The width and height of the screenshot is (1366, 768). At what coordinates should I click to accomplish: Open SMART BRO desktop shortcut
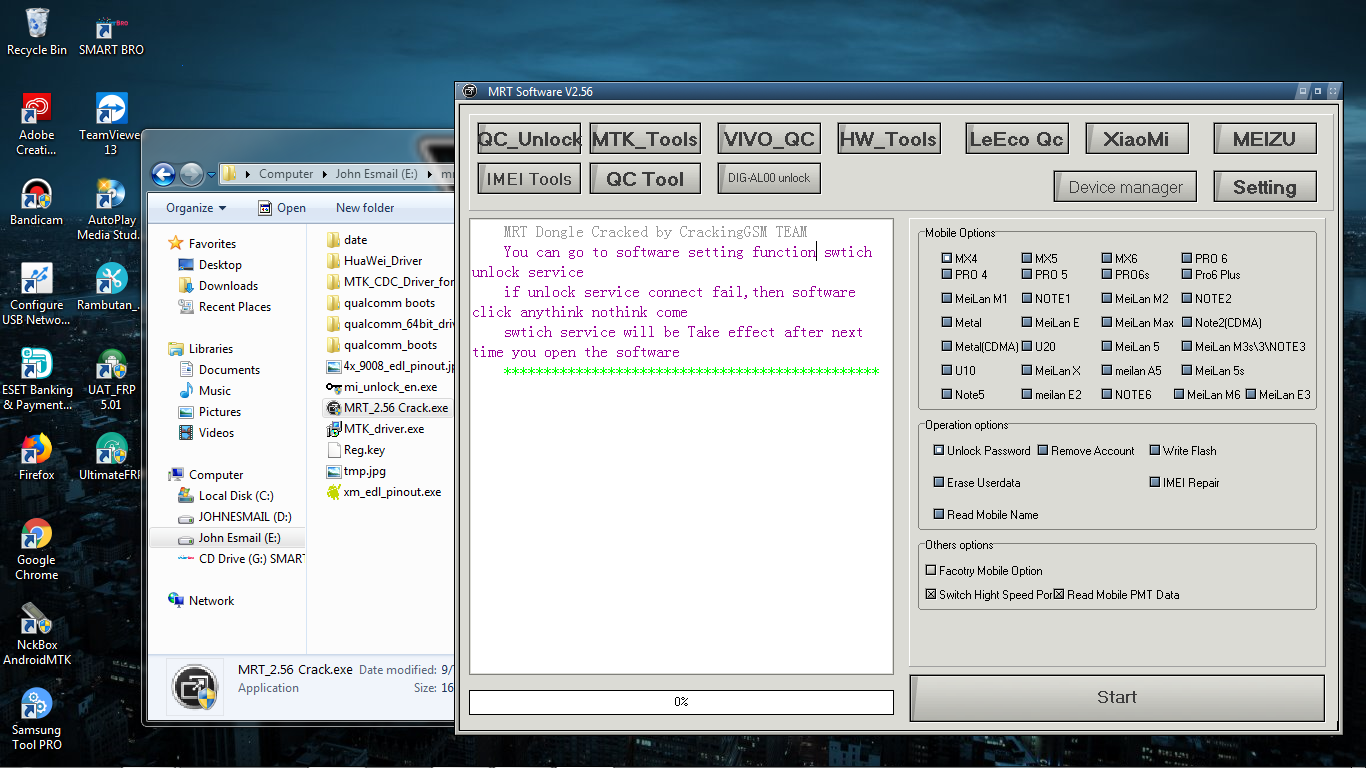point(111,32)
